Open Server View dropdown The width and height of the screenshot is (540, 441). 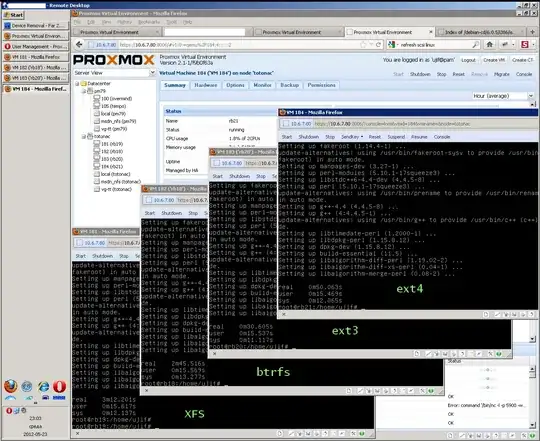point(152,73)
